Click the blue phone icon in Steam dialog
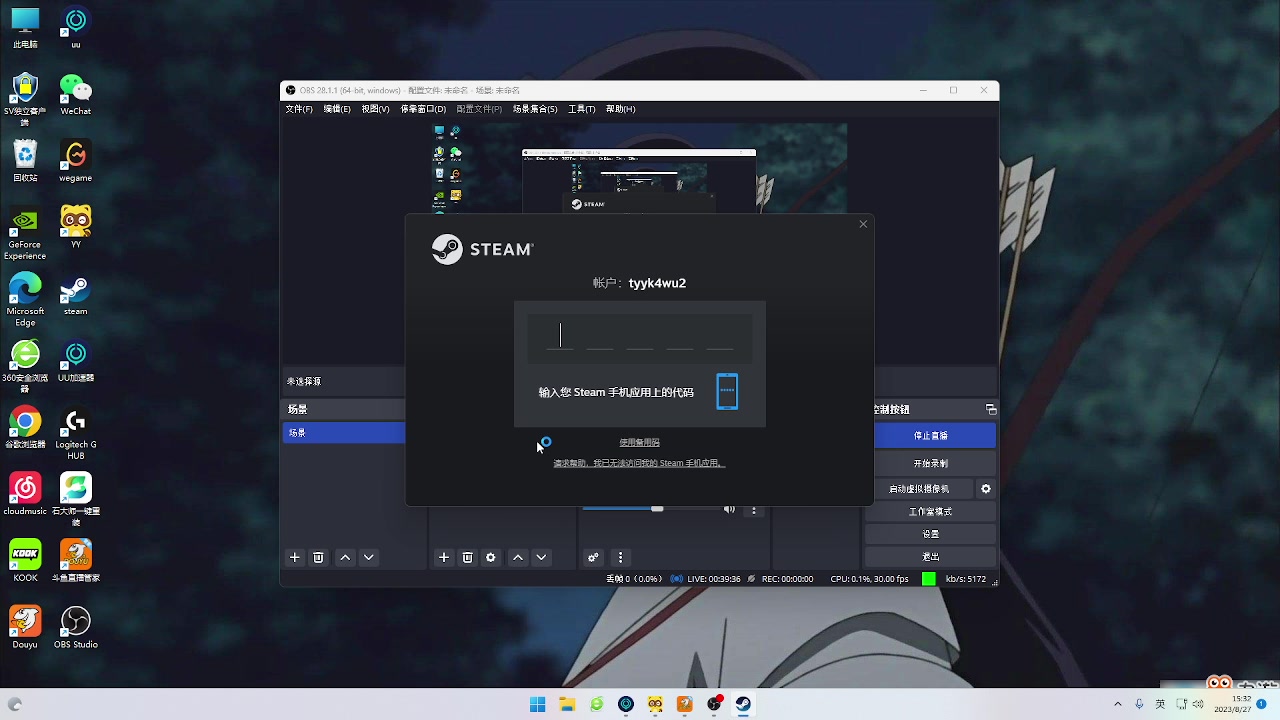The height and width of the screenshot is (720, 1280). click(727, 391)
